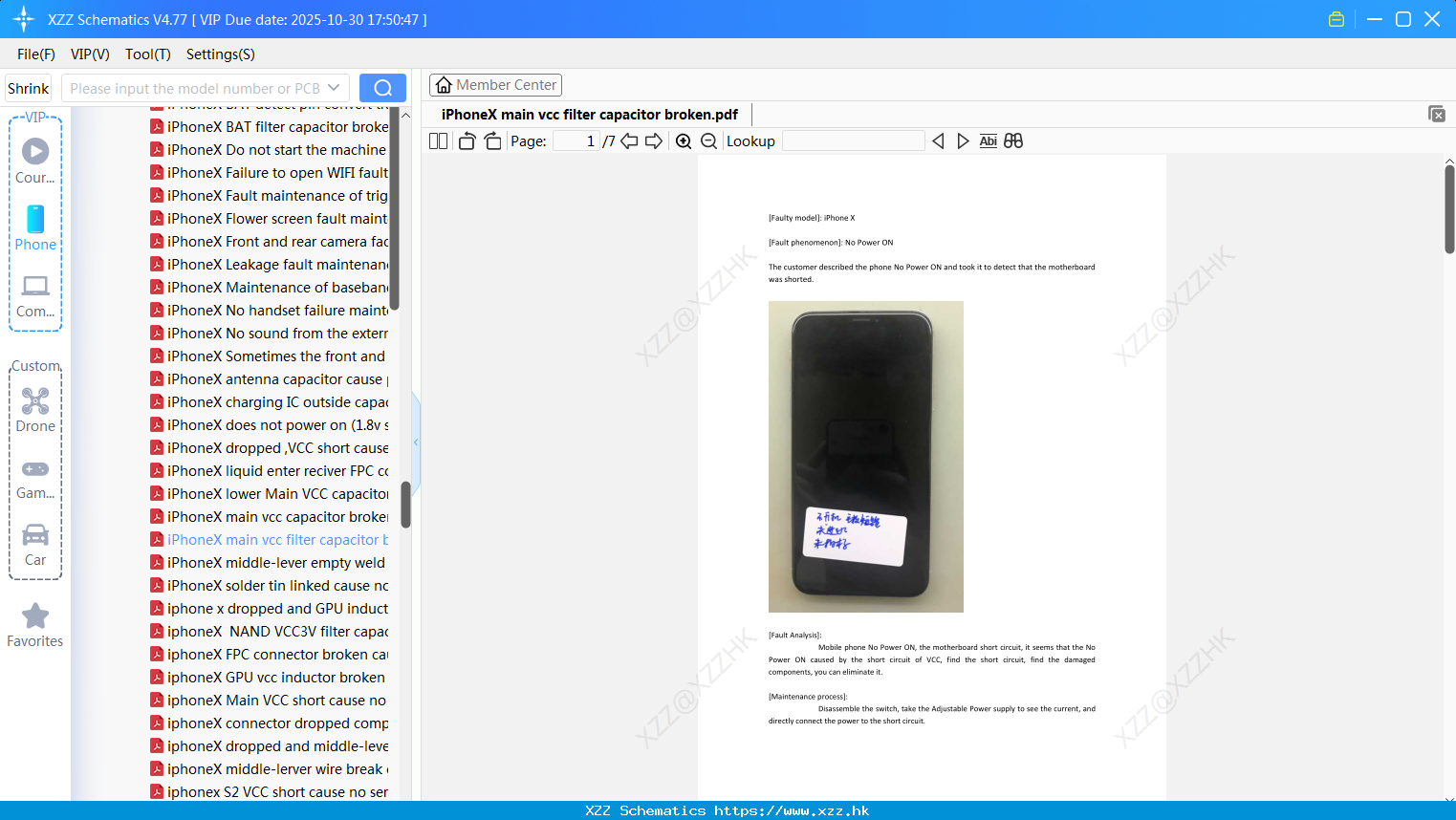Open iPhoneX does not power on (1.8v file

pos(270,424)
